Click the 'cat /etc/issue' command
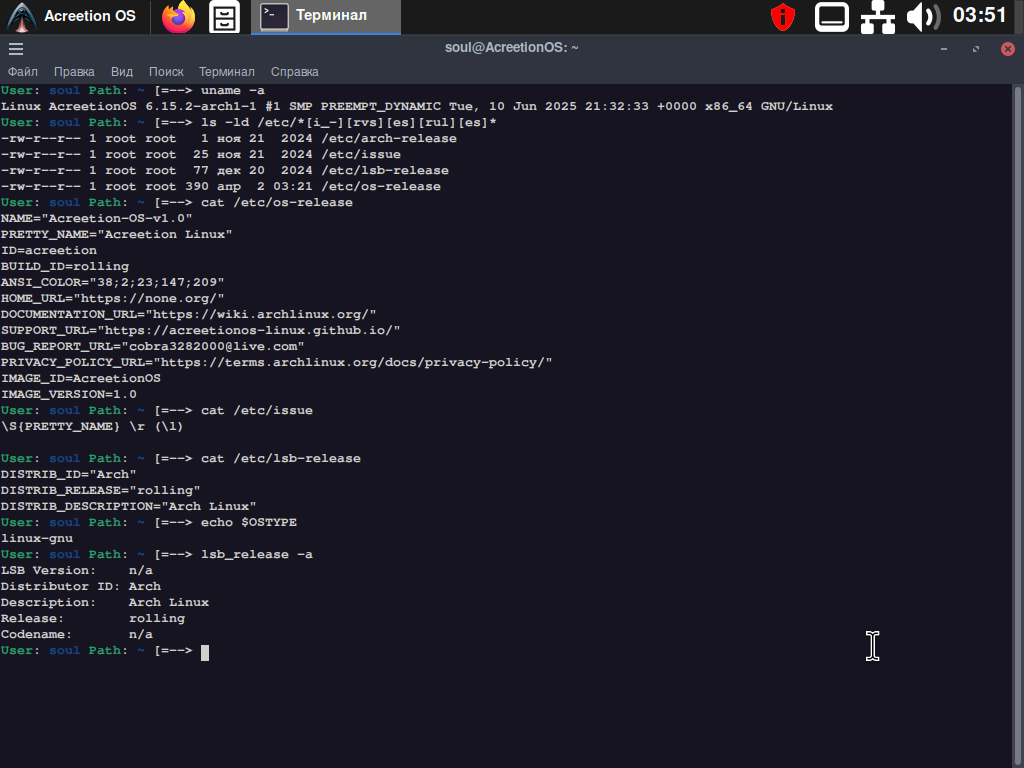 (257, 411)
